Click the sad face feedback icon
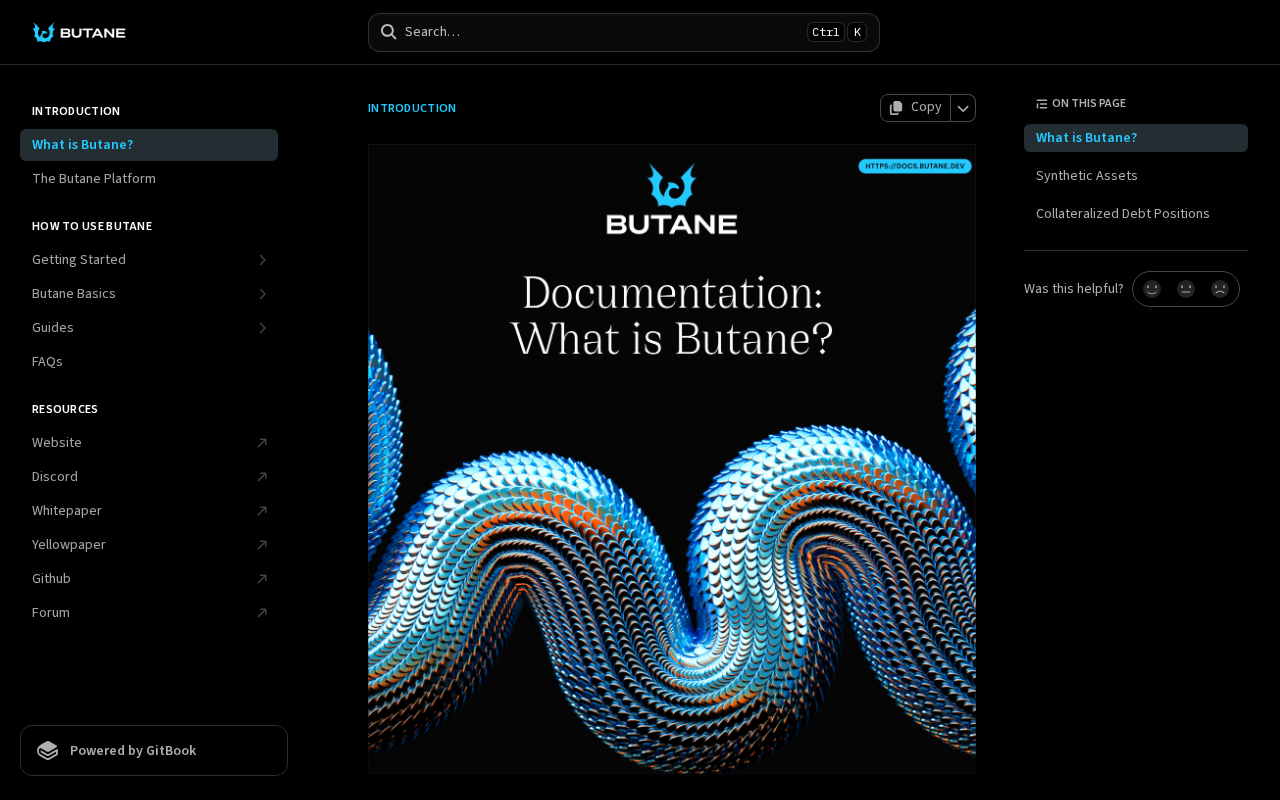The width and height of the screenshot is (1280, 800). pos(1220,289)
